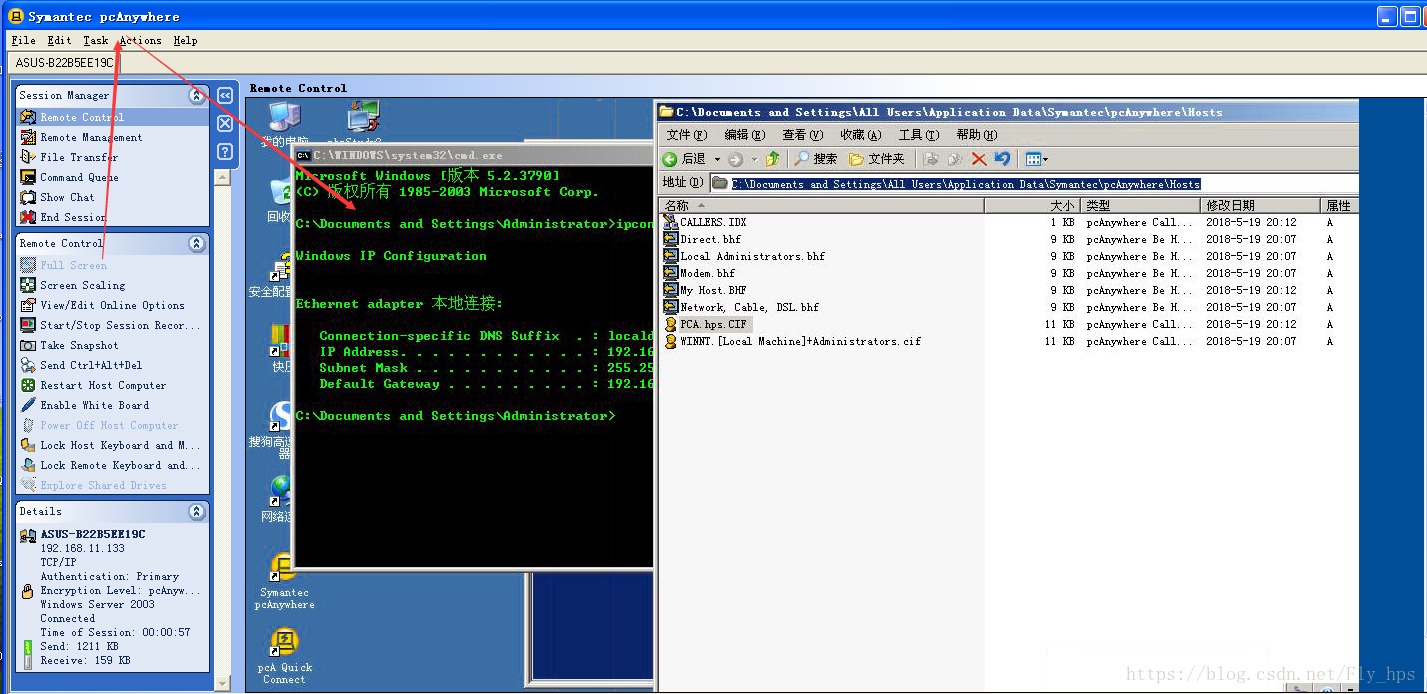1427x694 pixels.
Task: Hide the left navigation bar with double-arrow
Action: [225, 96]
